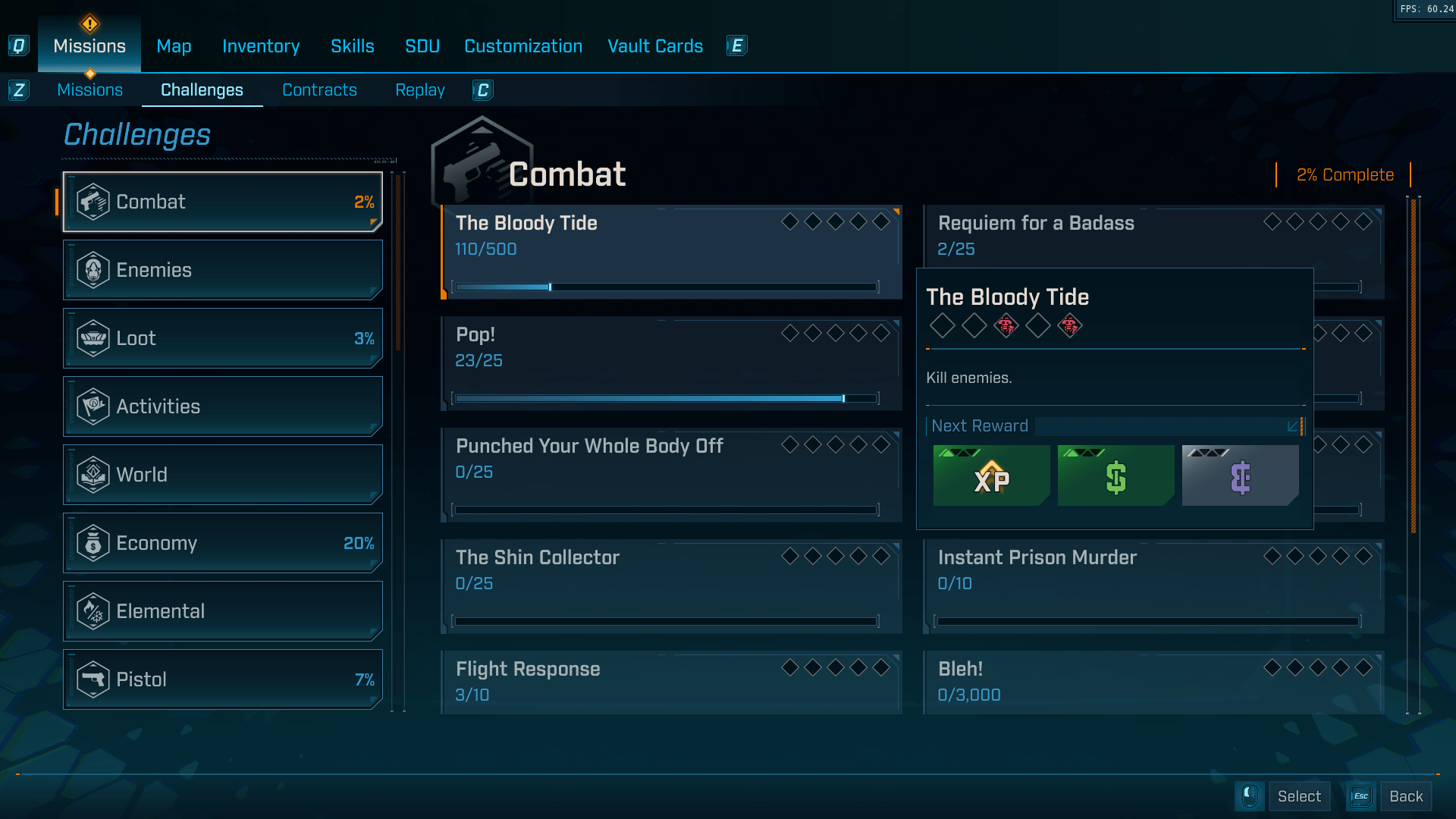1456x819 pixels.
Task: Open the Map tab
Action: tap(174, 46)
